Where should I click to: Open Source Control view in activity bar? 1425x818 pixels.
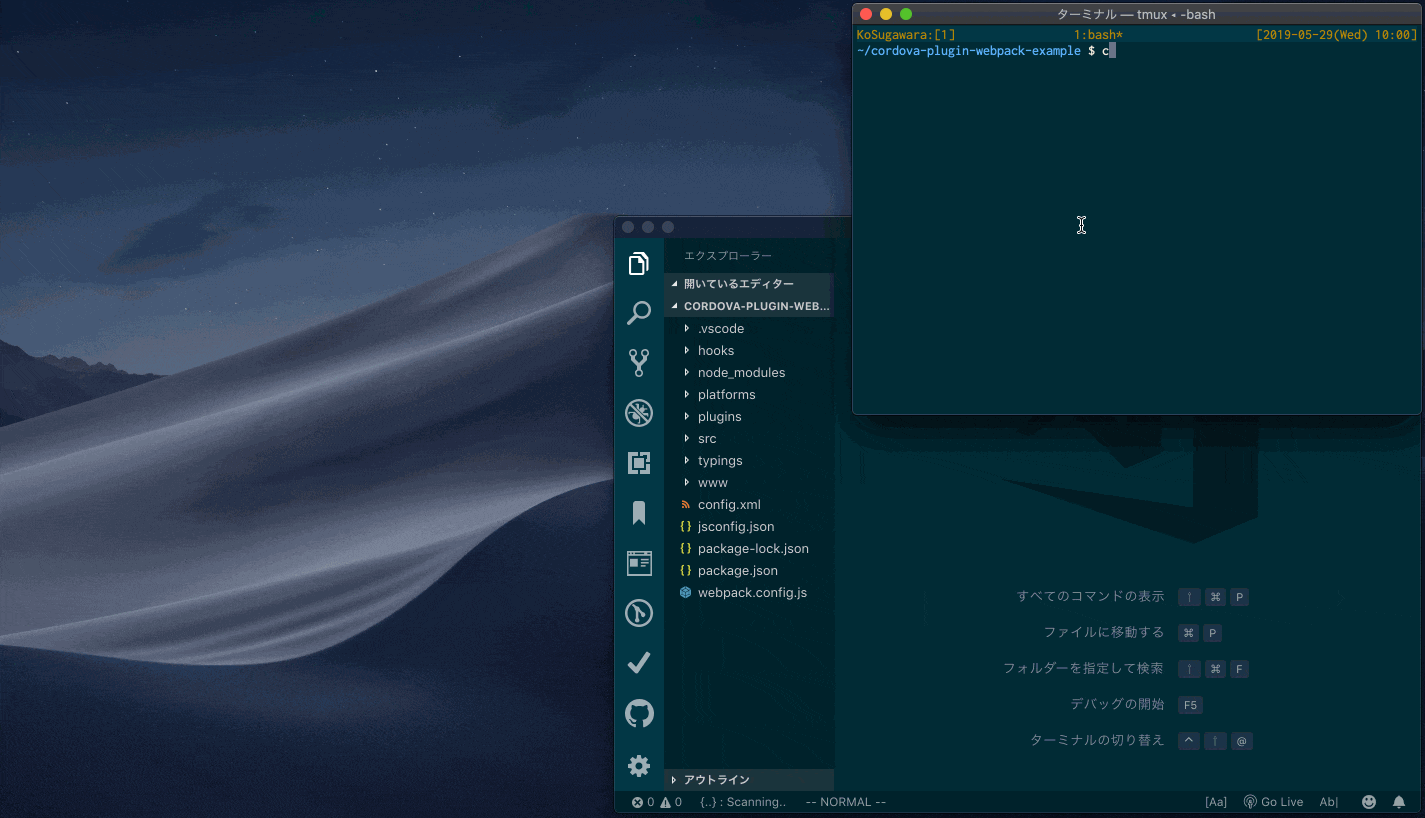639,362
